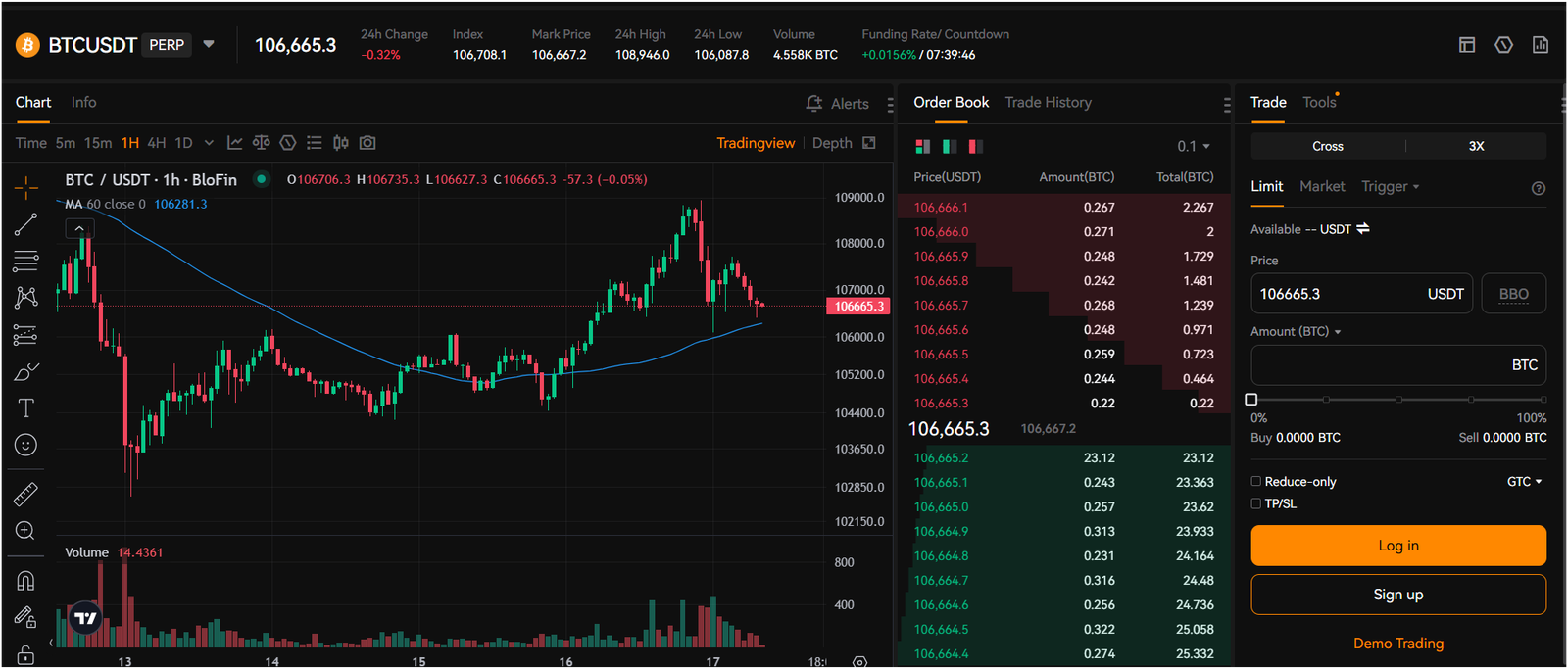Open the BTCUSDT pair selector dropdown

coord(209,44)
